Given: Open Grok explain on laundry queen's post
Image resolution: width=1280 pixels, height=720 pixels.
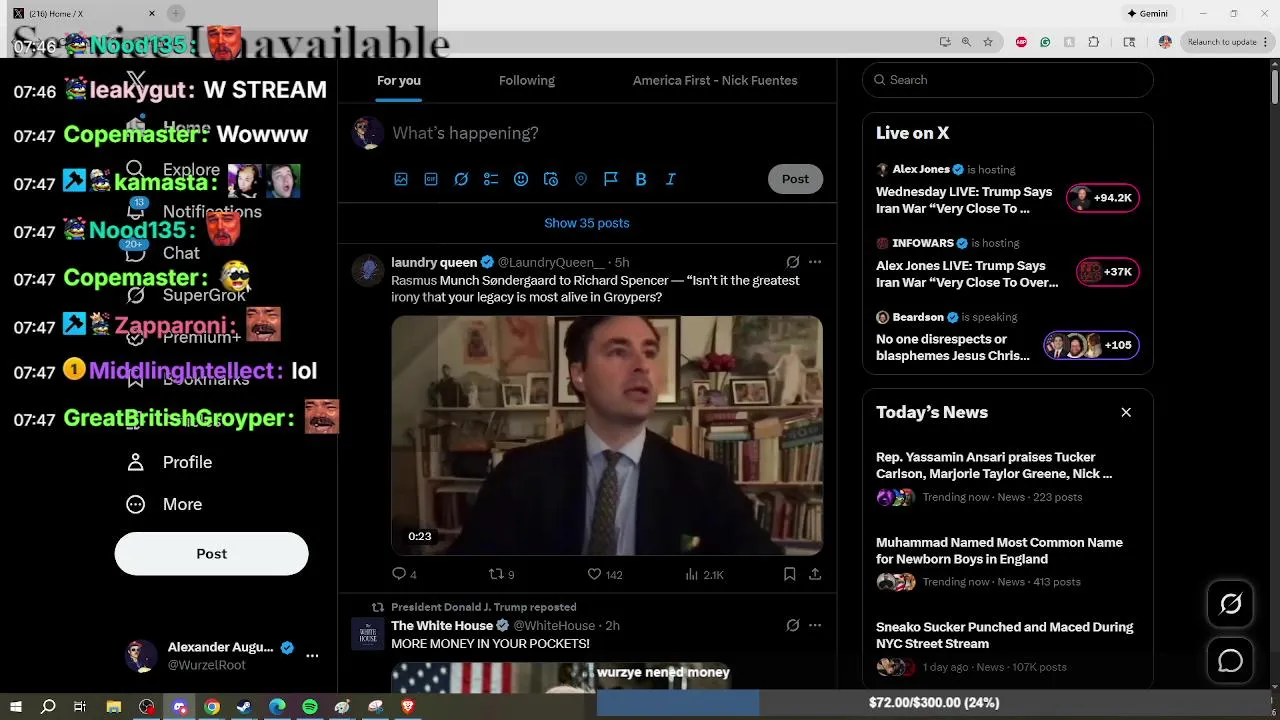Looking at the screenshot, I should pyautogui.click(x=793, y=262).
